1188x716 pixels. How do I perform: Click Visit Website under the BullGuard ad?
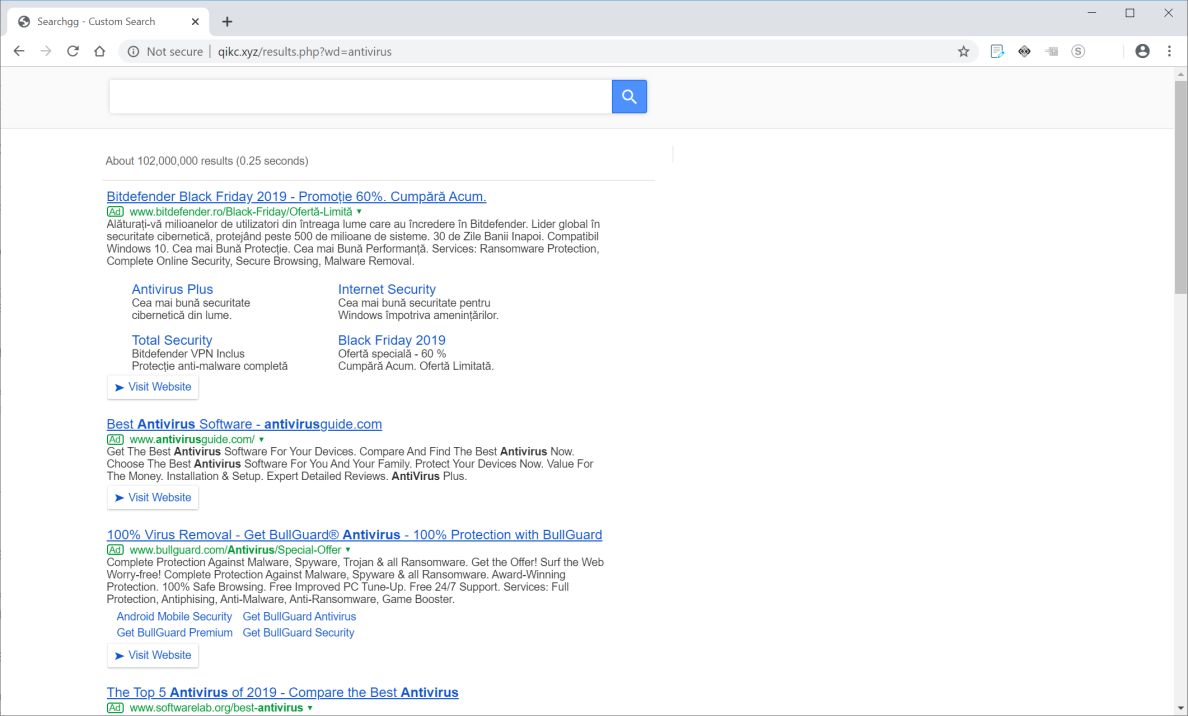pyautogui.click(x=152, y=655)
